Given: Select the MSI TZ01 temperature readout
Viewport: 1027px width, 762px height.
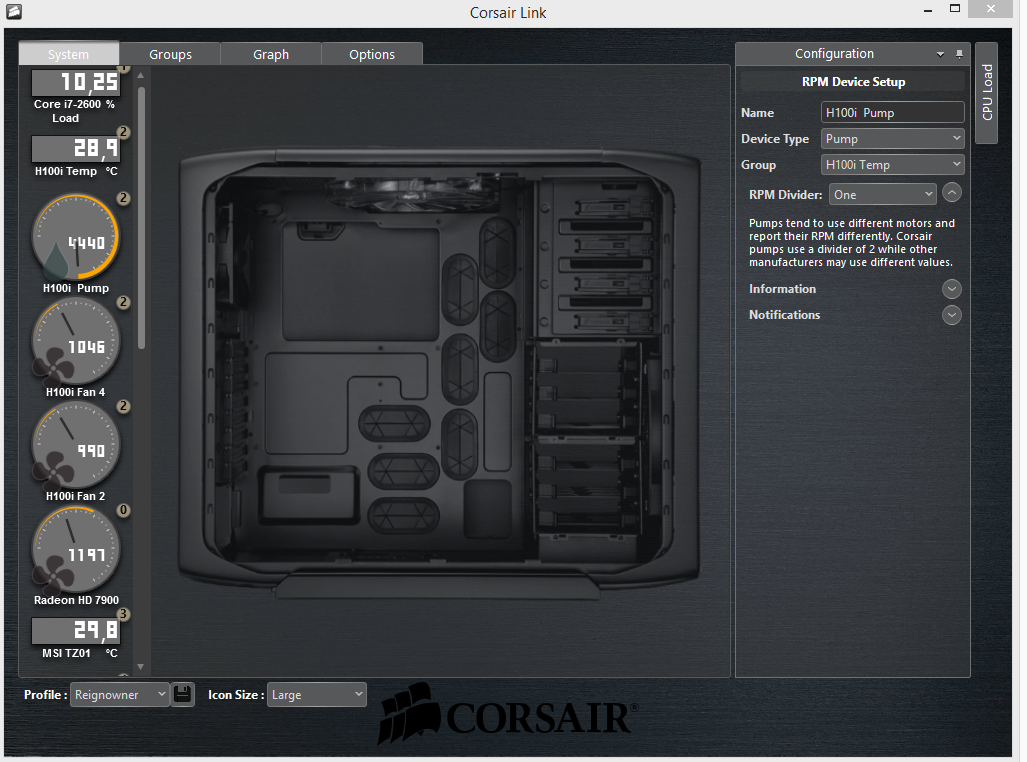Looking at the screenshot, I should click(75, 631).
